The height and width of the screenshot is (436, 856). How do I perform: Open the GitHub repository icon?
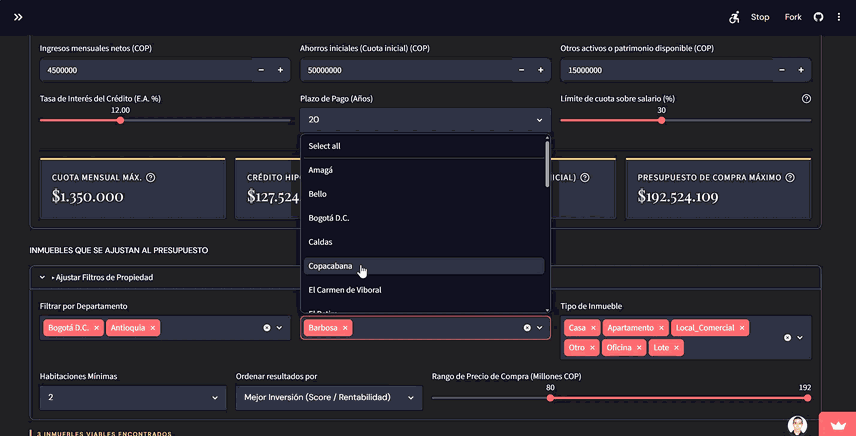pyautogui.click(x=818, y=17)
